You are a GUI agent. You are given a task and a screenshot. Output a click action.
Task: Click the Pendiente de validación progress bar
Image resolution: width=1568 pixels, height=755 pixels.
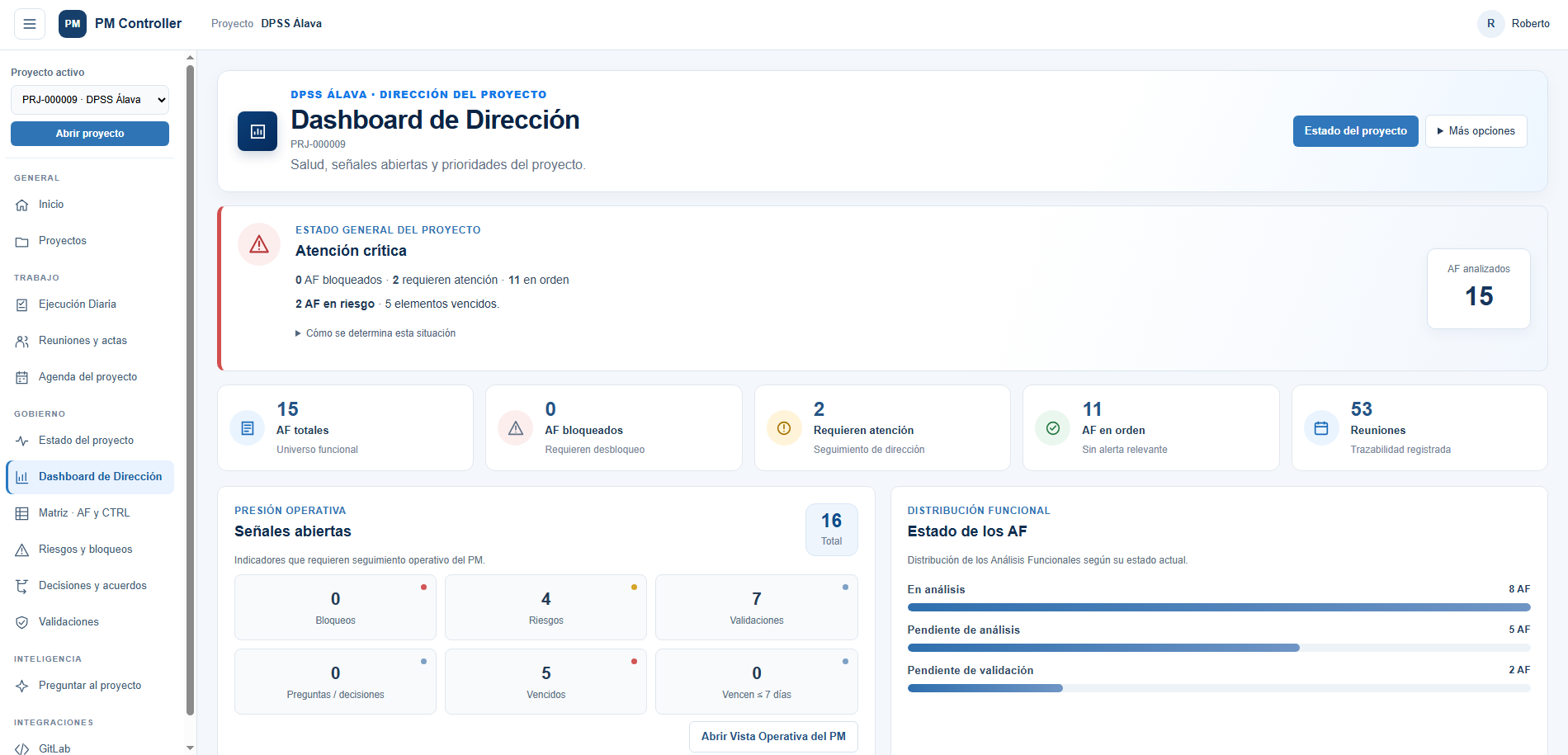(x=1219, y=688)
